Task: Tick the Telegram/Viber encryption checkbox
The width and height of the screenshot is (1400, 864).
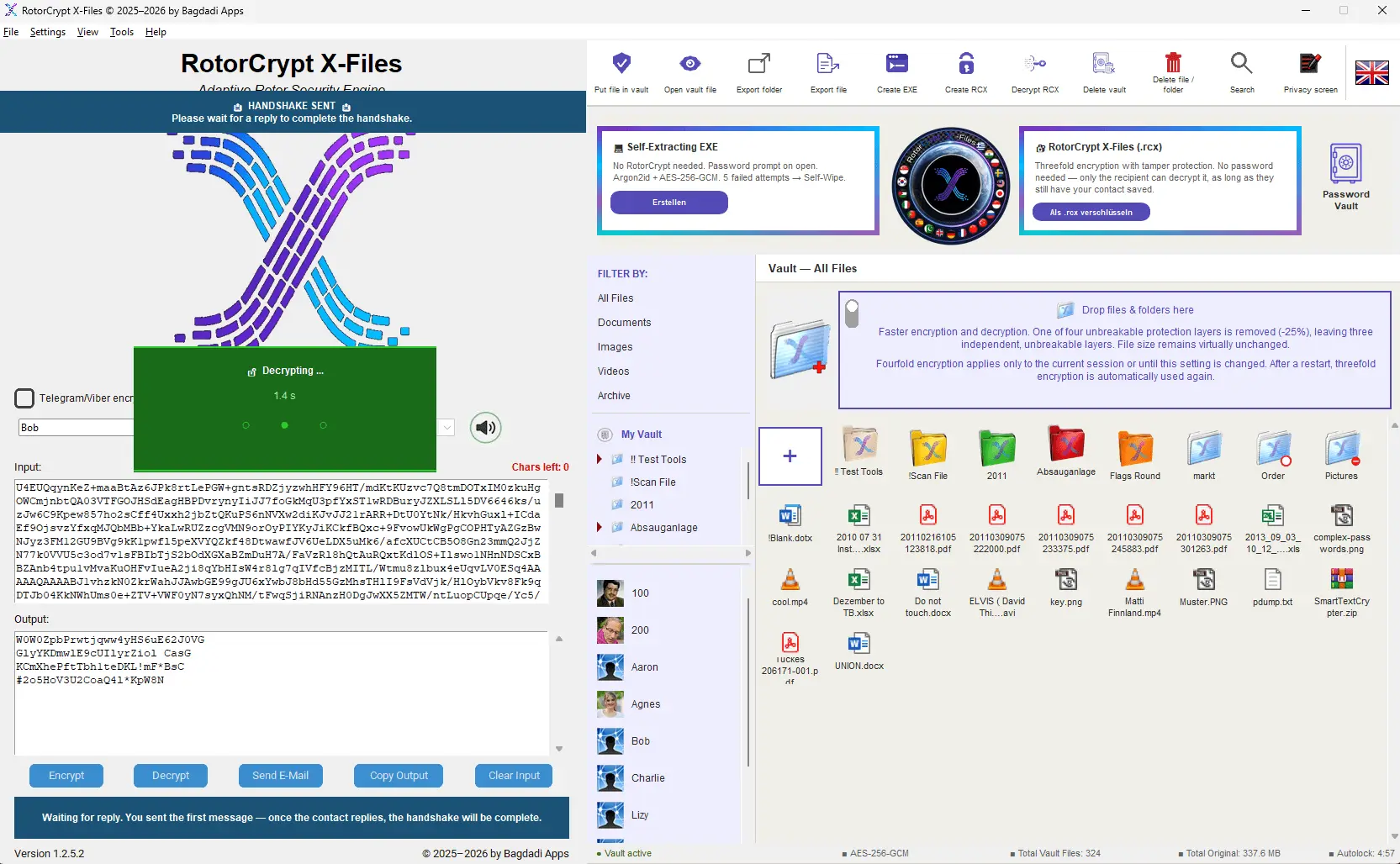Action: [x=24, y=398]
